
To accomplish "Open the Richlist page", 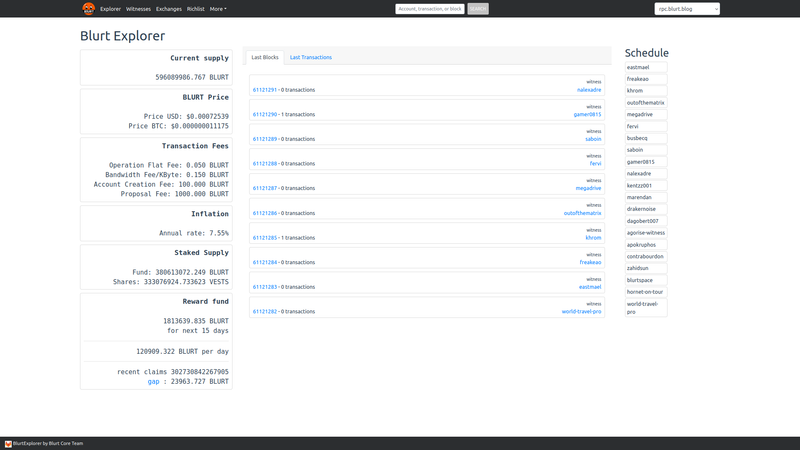I will pyautogui.click(x=195, y=9).
